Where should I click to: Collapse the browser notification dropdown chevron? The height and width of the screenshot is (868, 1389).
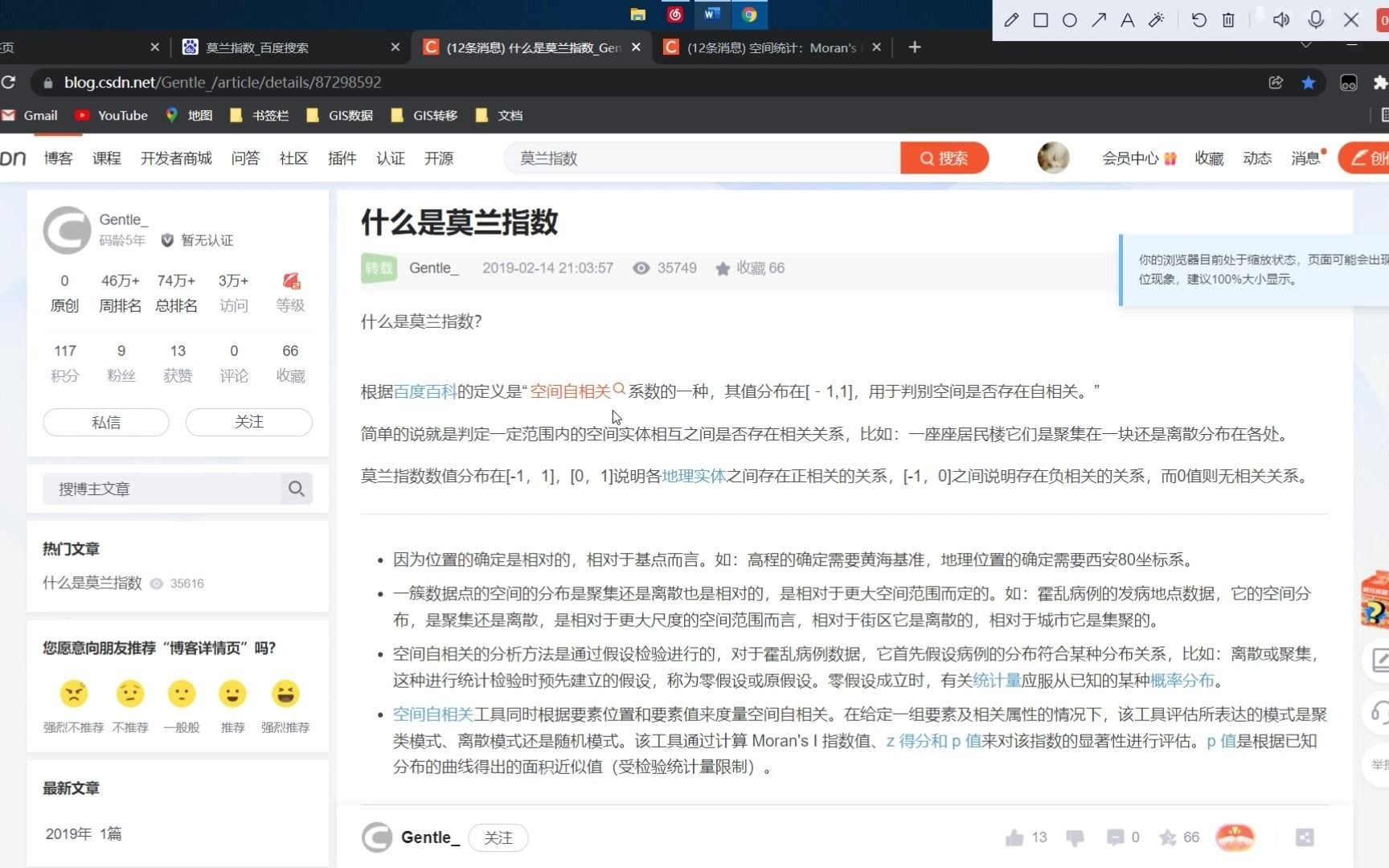click(1304, 44)
